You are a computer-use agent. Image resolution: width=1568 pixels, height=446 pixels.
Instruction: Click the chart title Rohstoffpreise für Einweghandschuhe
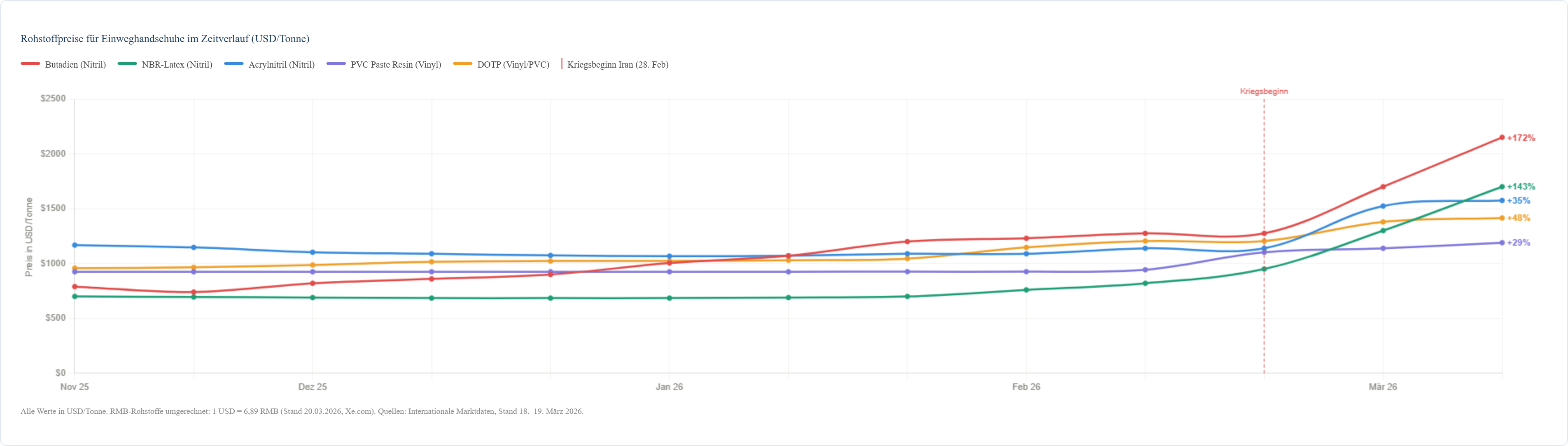(165, 39)
